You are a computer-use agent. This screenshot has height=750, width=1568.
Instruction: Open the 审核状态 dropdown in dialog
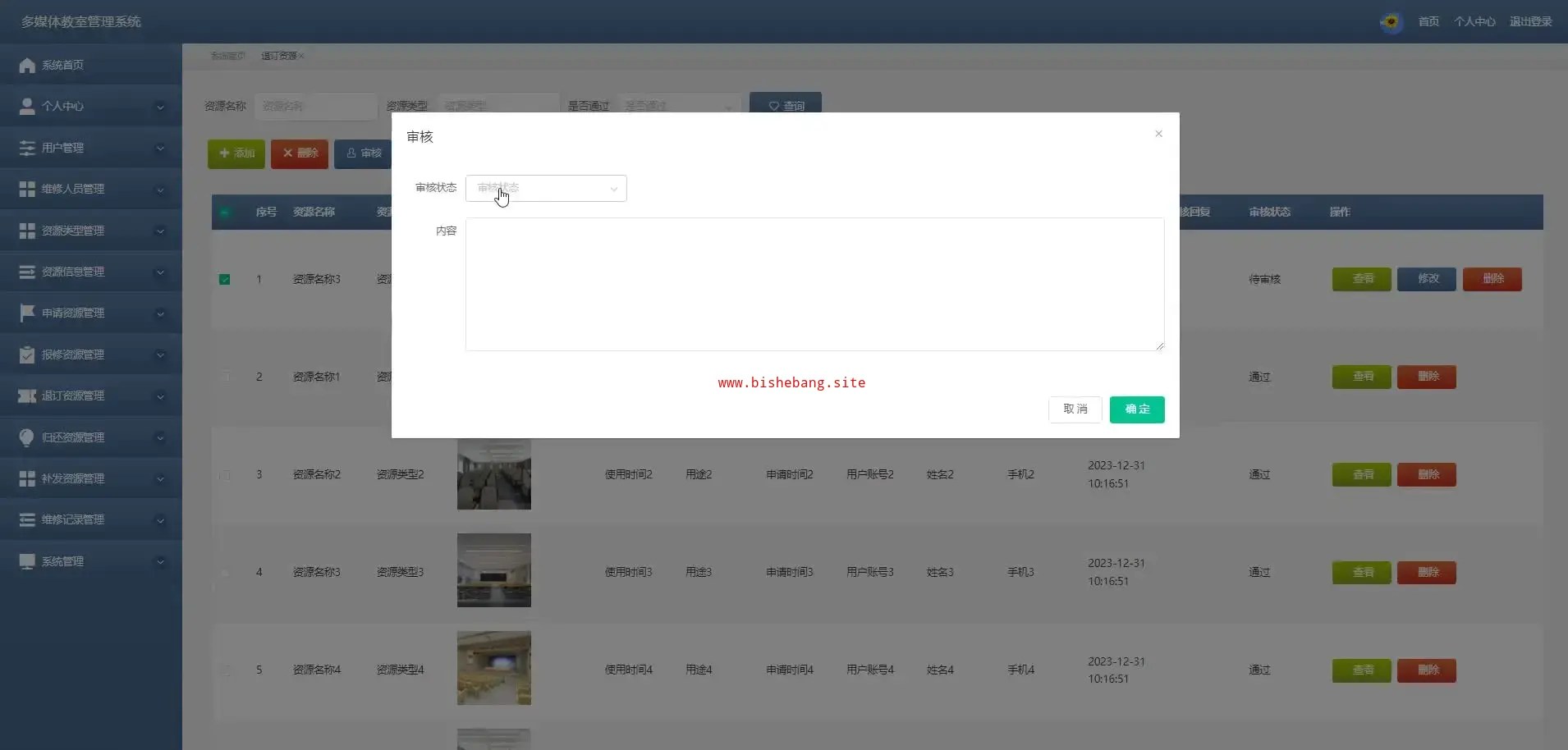(546, 188)
